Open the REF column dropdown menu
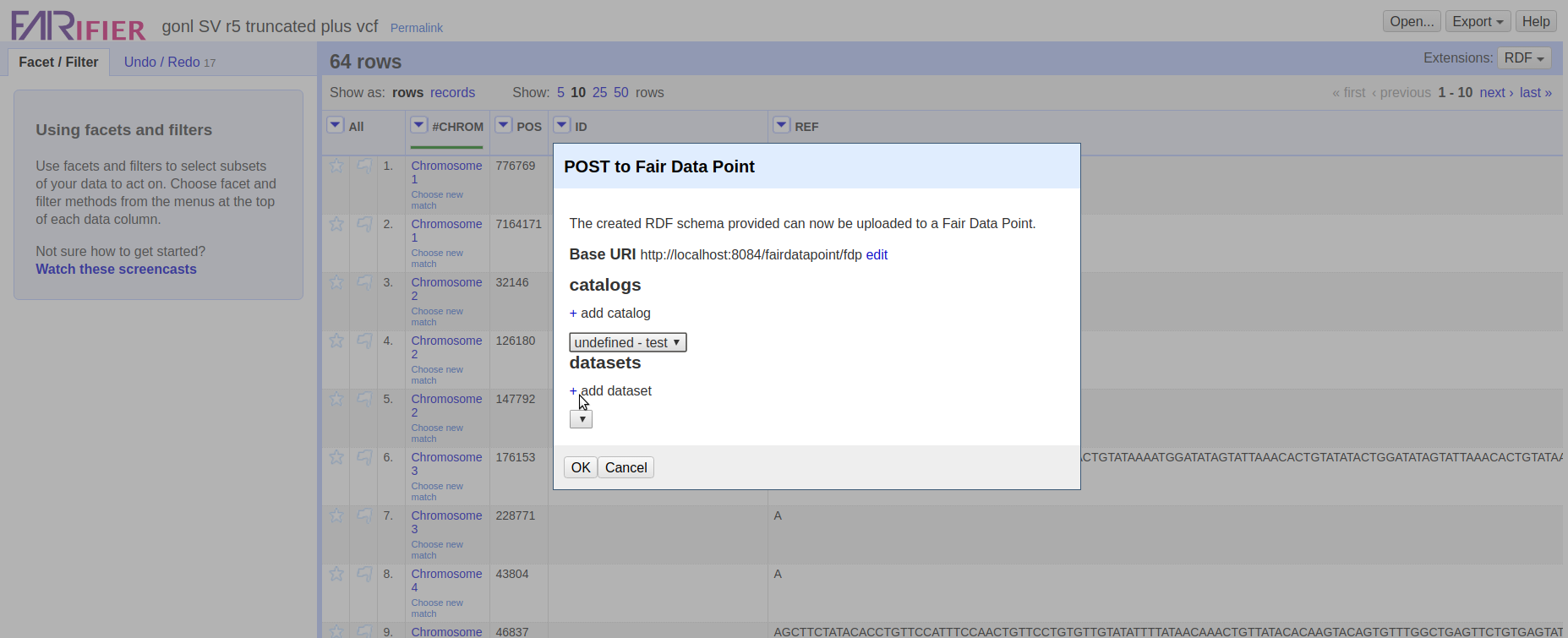1568x638 pixels. pyautogui.click(x=781, y=125)
